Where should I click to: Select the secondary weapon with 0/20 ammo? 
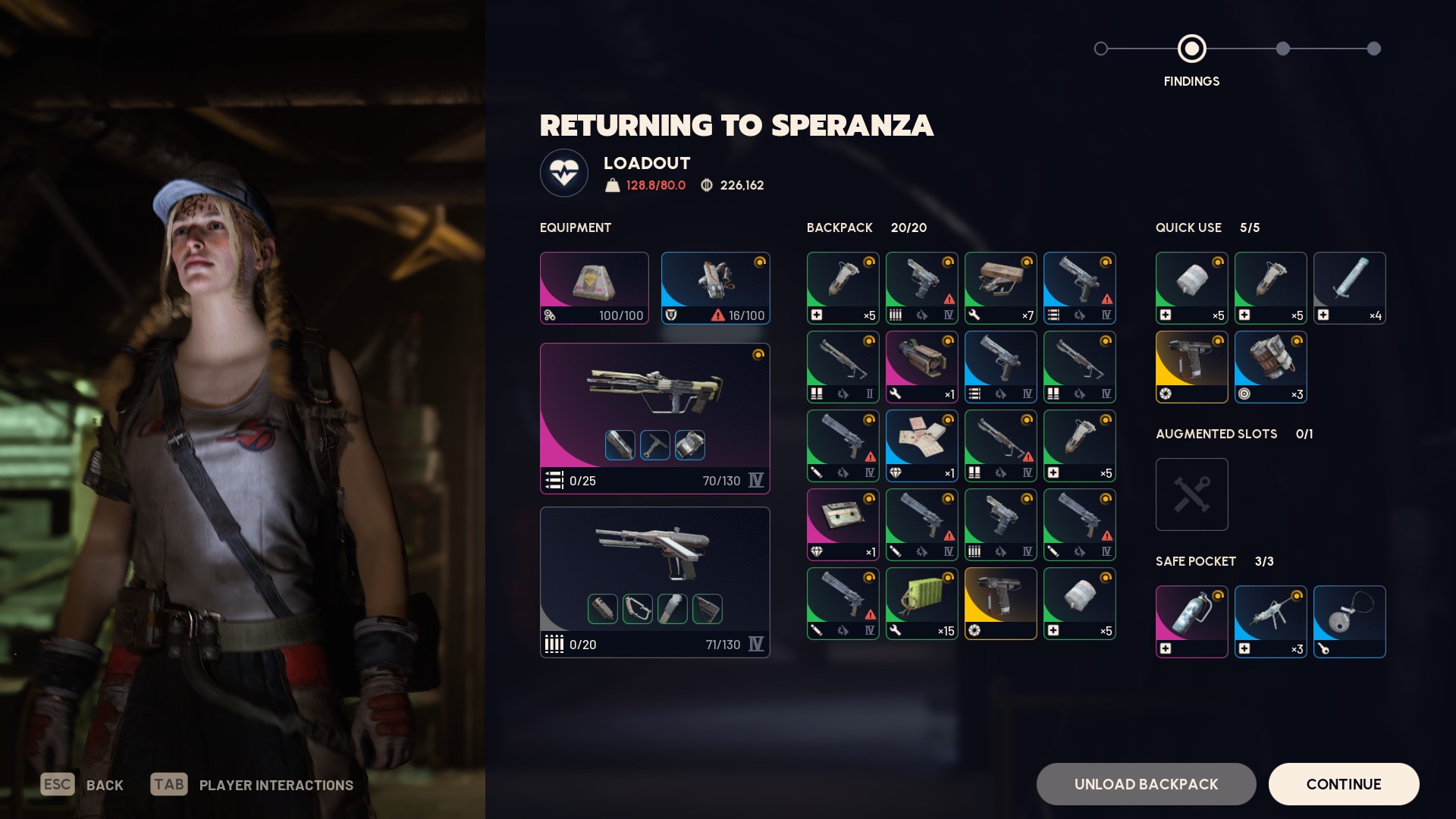coord(655,582)
